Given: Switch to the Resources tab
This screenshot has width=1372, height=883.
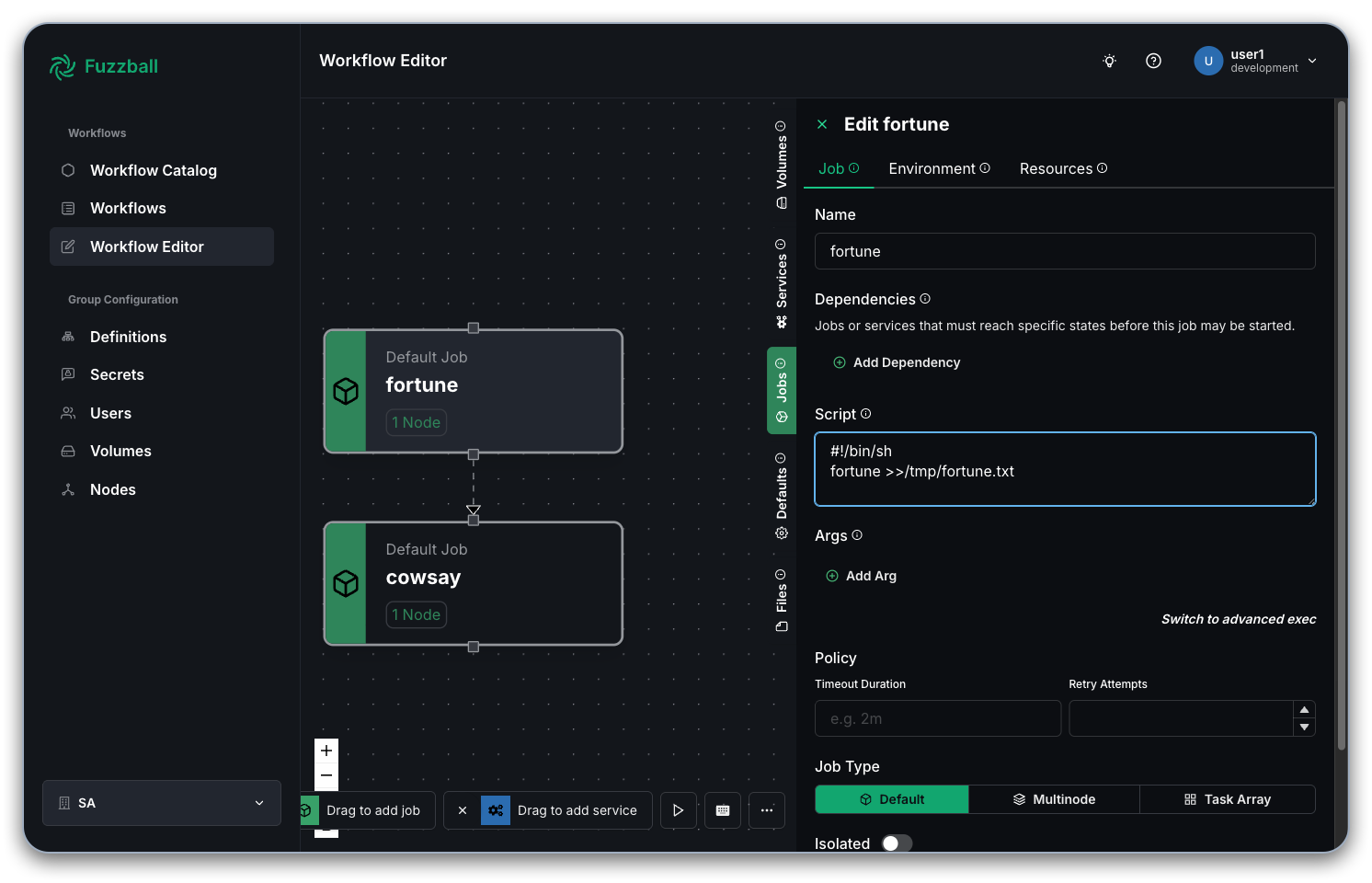Looking at the screenshot, I should (x=1063, y=168).
